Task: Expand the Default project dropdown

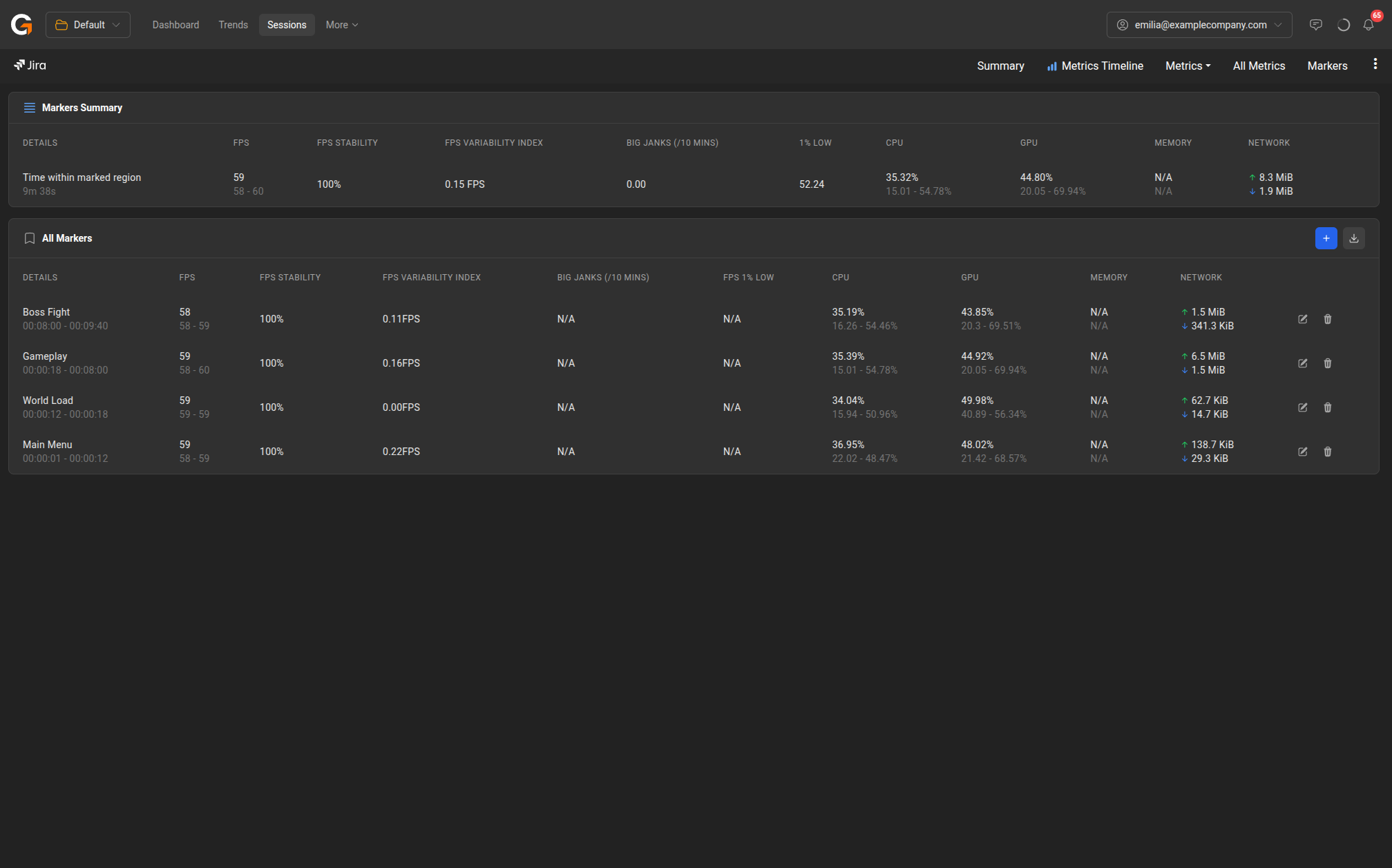Action: 88,25
